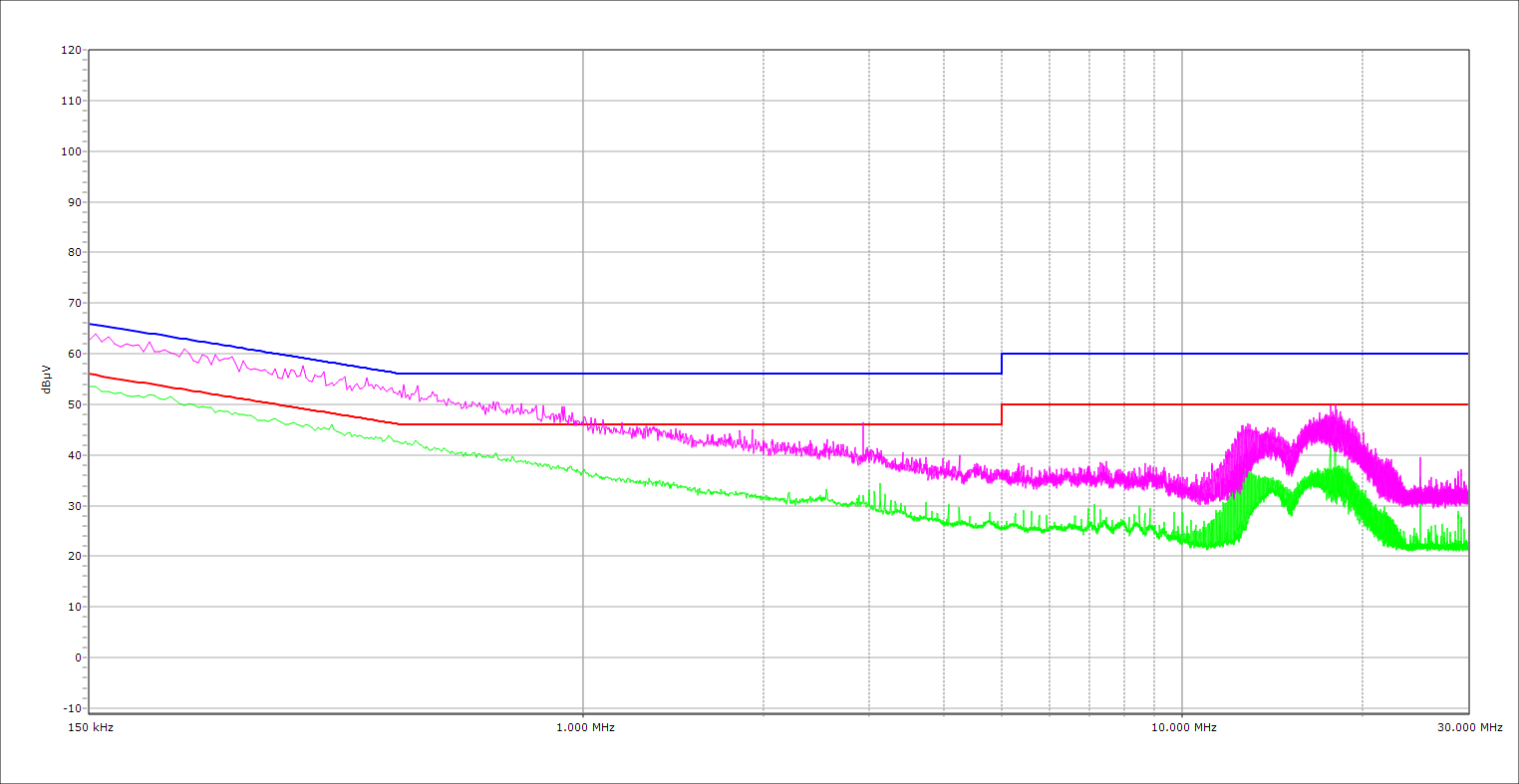
Task: Click the dBµV y-axis unit label
Action: pos(46,379)
